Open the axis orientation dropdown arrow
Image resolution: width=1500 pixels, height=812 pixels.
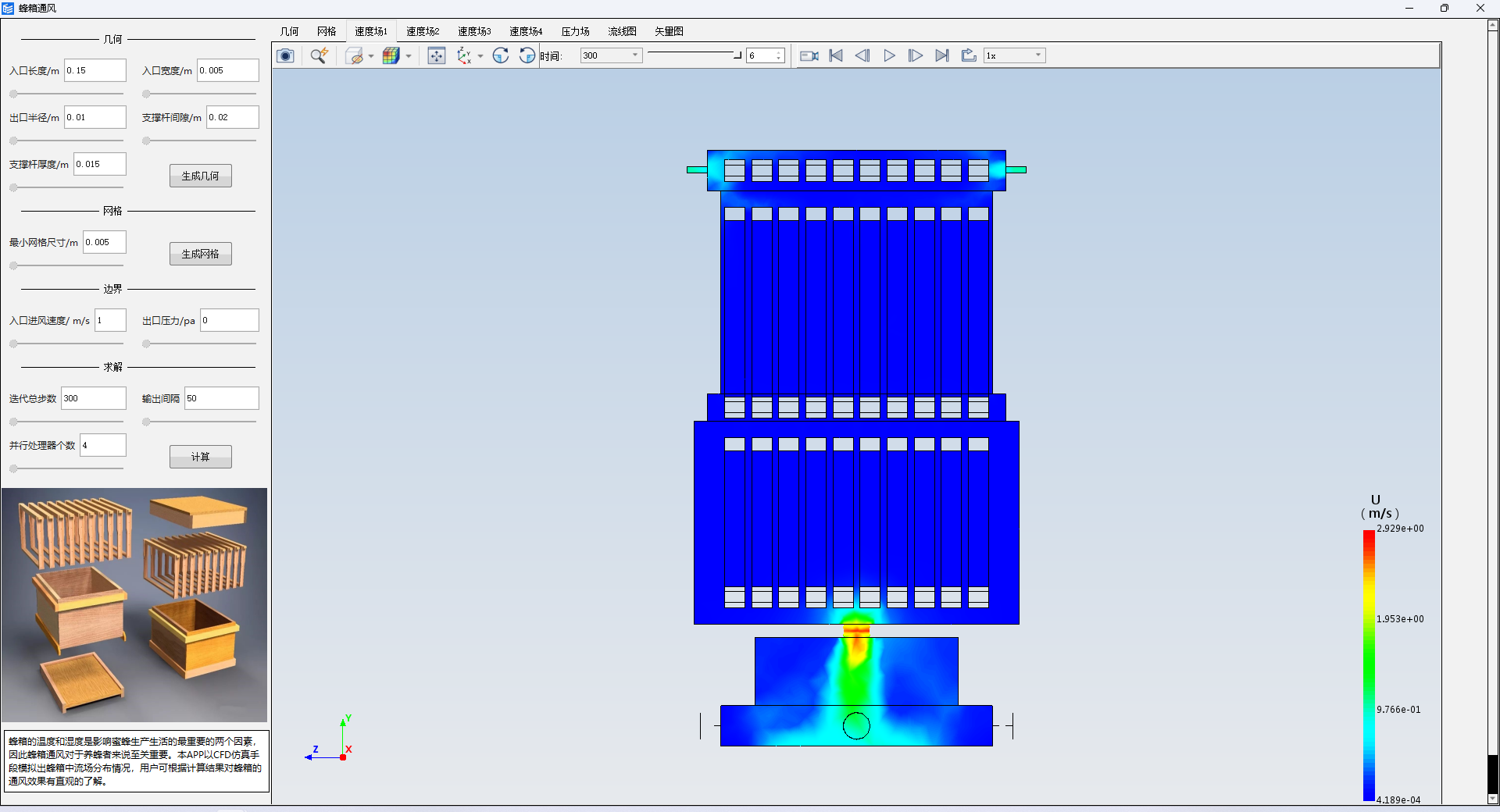pyautogui.click(x=480, y=56)
